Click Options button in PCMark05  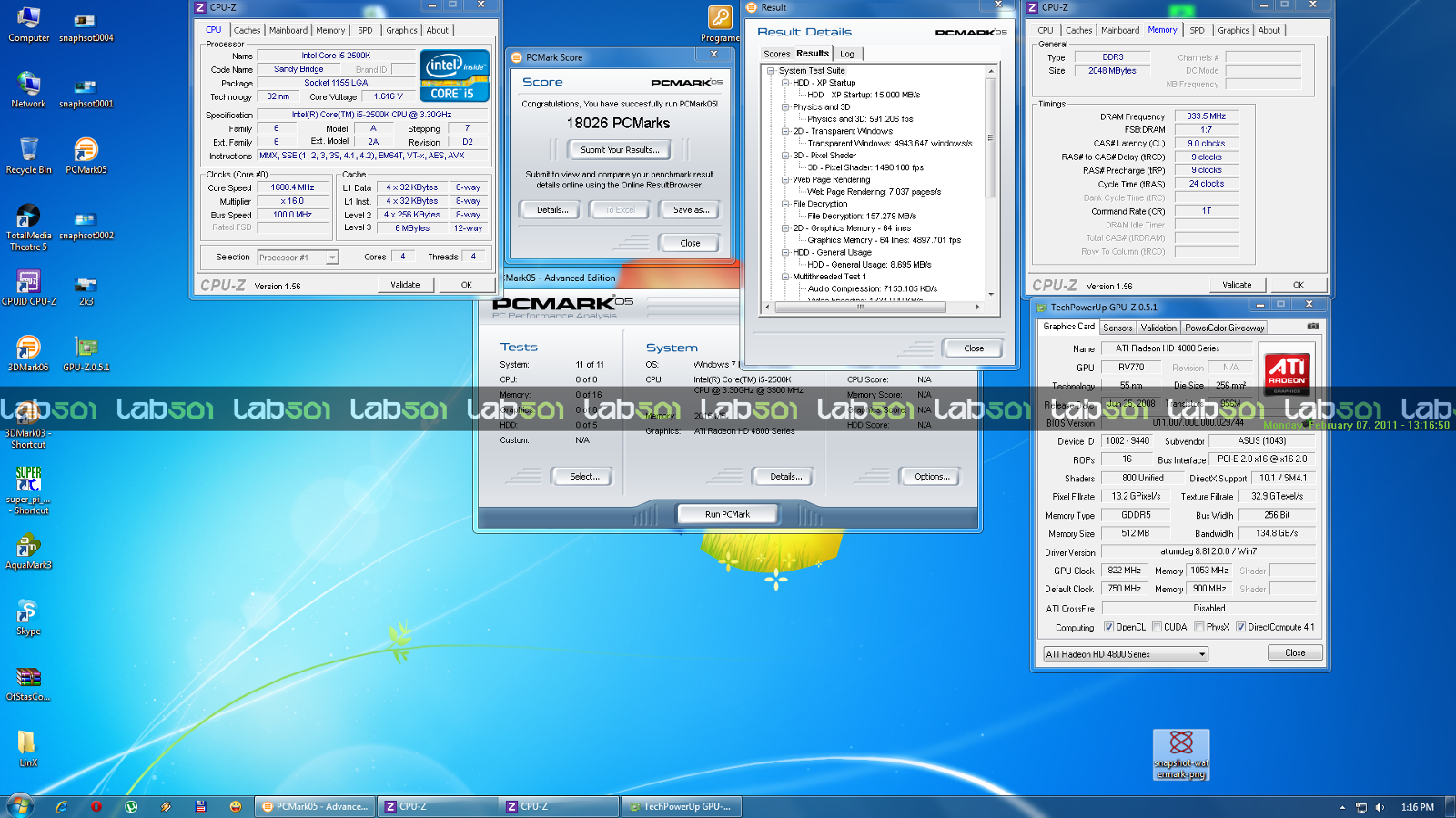click(x=932, y=476)
